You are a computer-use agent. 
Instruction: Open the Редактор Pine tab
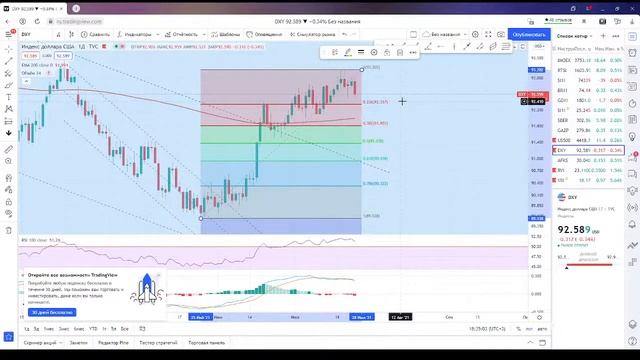pyautogui.click(x=113, y=343)
